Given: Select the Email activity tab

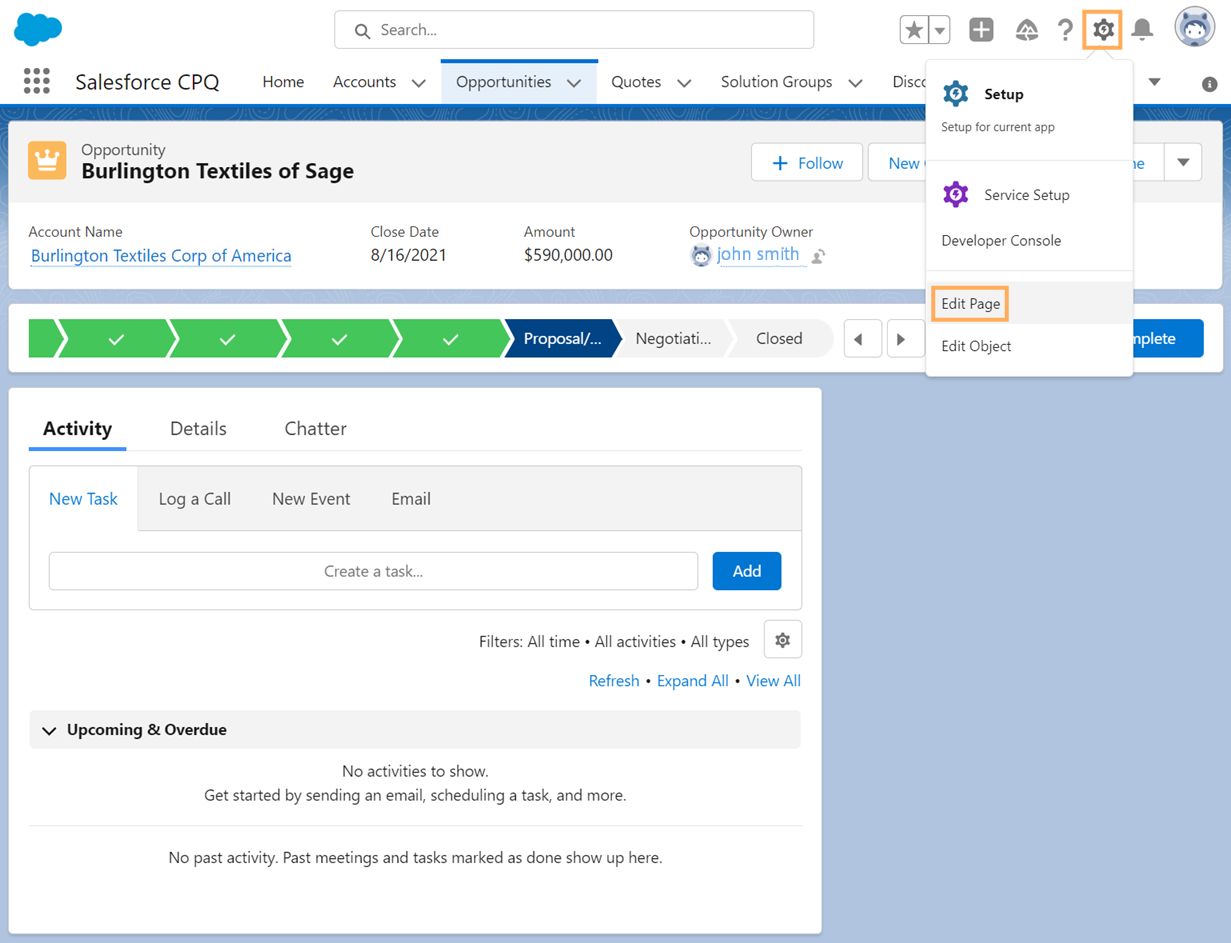Looking at the screenshot, I should (x=411, y=499).
